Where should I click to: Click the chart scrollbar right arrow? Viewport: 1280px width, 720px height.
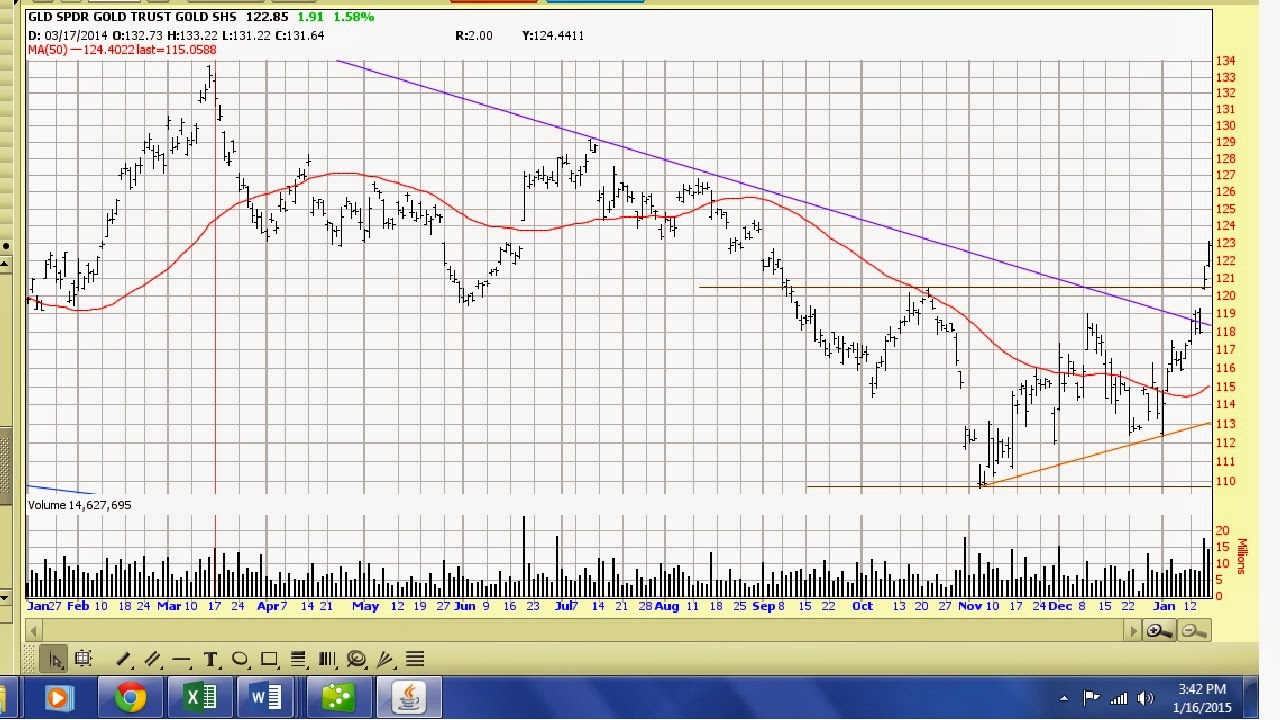point(1134,630)
